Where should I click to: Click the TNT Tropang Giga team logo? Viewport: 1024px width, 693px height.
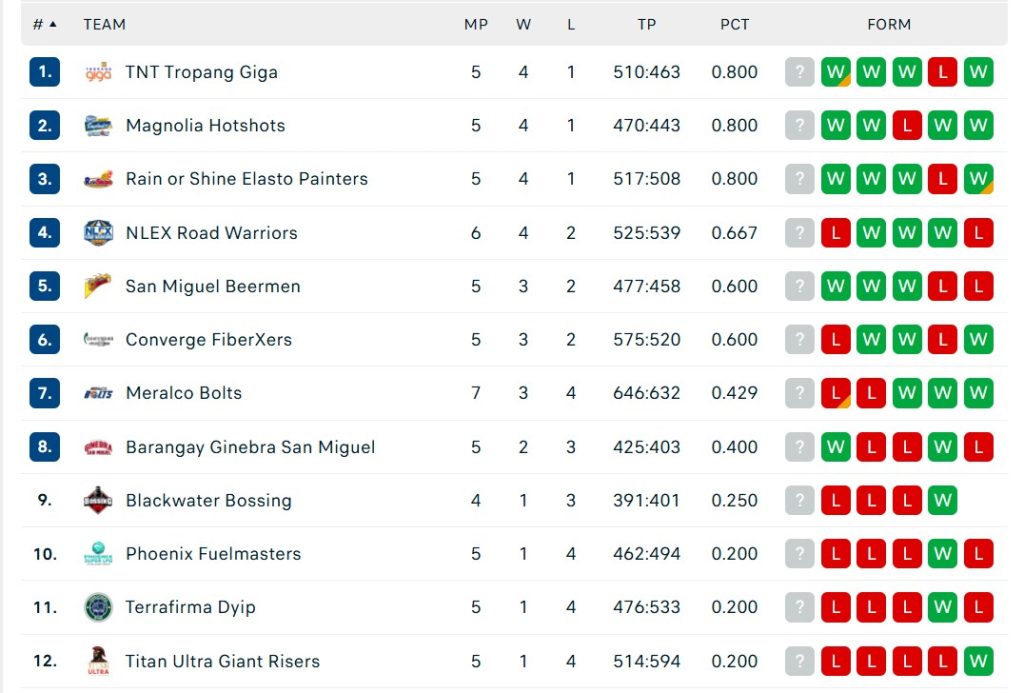98,72
